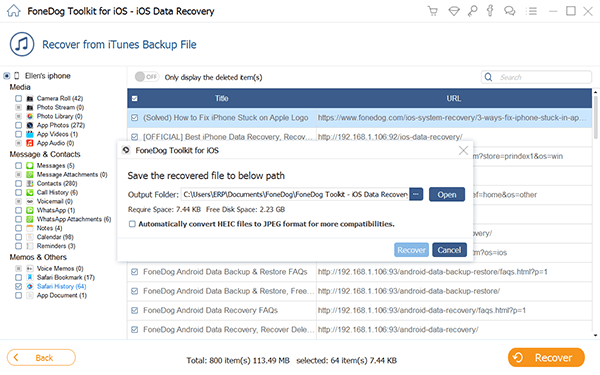Check the Camera Roll checkbox
This screenshot has width=600, height=375.
point(18,98)
